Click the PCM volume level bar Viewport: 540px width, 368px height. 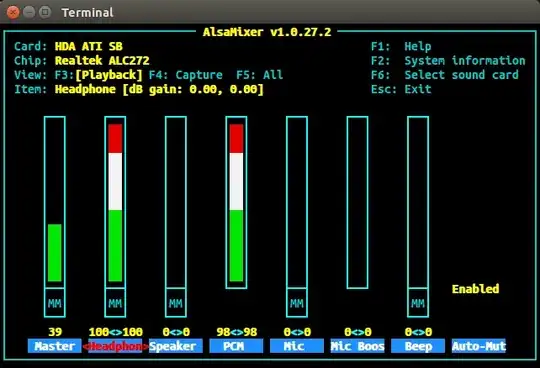tap(236, 202)
